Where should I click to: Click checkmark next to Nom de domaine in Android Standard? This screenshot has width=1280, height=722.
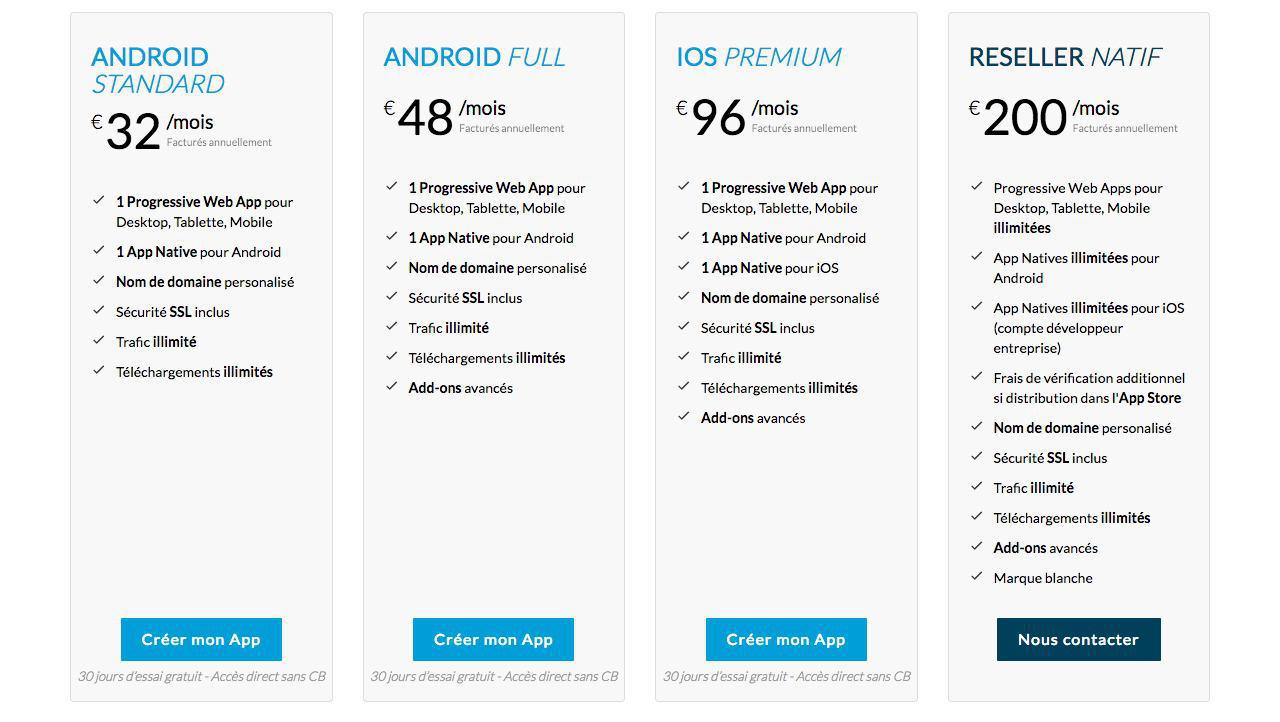[x=99, y=281]
